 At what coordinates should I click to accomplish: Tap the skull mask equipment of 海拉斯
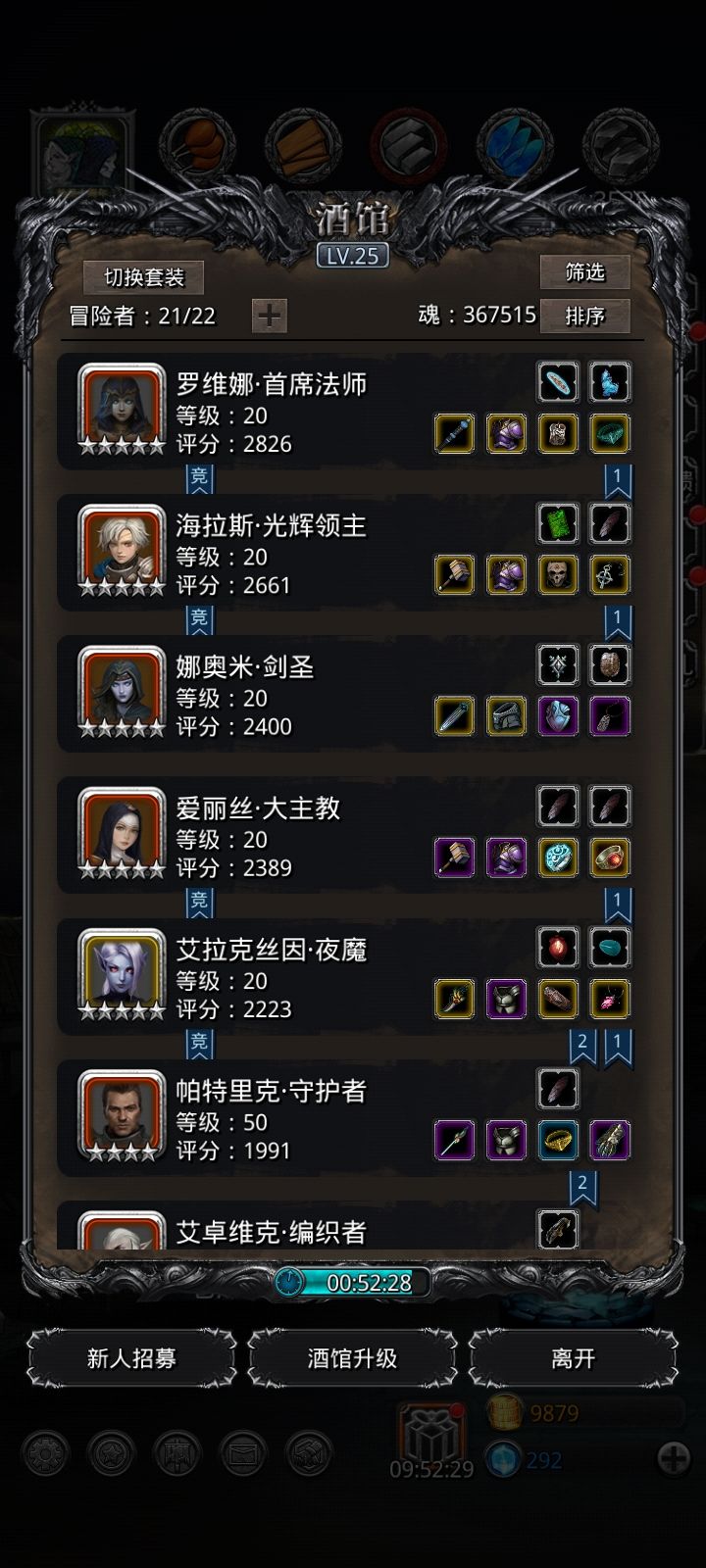558,574
